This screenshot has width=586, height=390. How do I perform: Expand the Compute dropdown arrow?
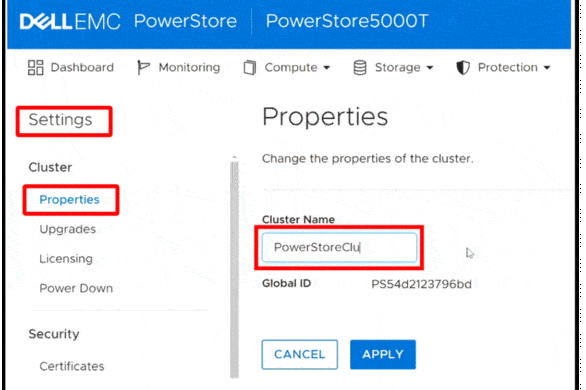tap(327, 68)
